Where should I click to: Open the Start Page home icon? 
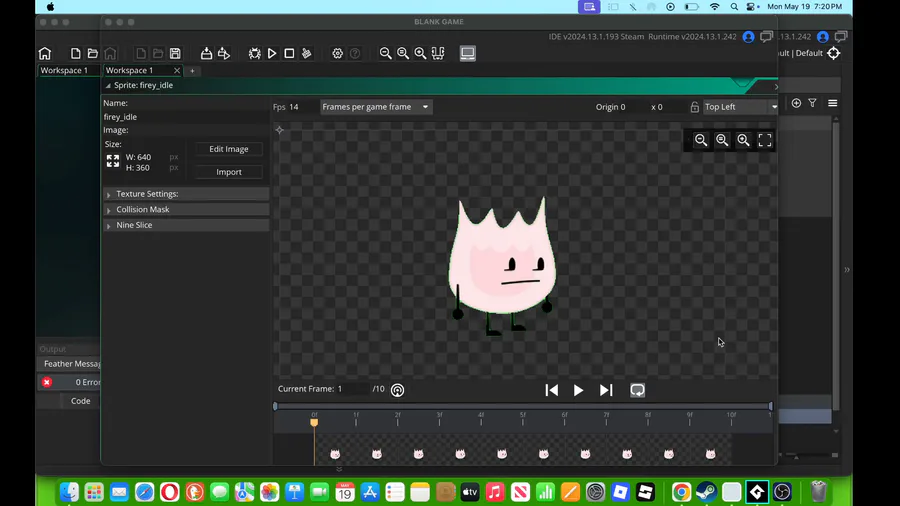pyautogui.click(x=45, y=53)
